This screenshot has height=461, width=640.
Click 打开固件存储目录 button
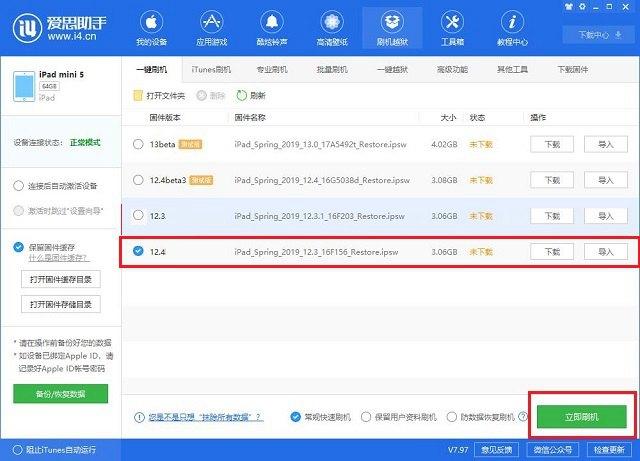click(61, 304)
